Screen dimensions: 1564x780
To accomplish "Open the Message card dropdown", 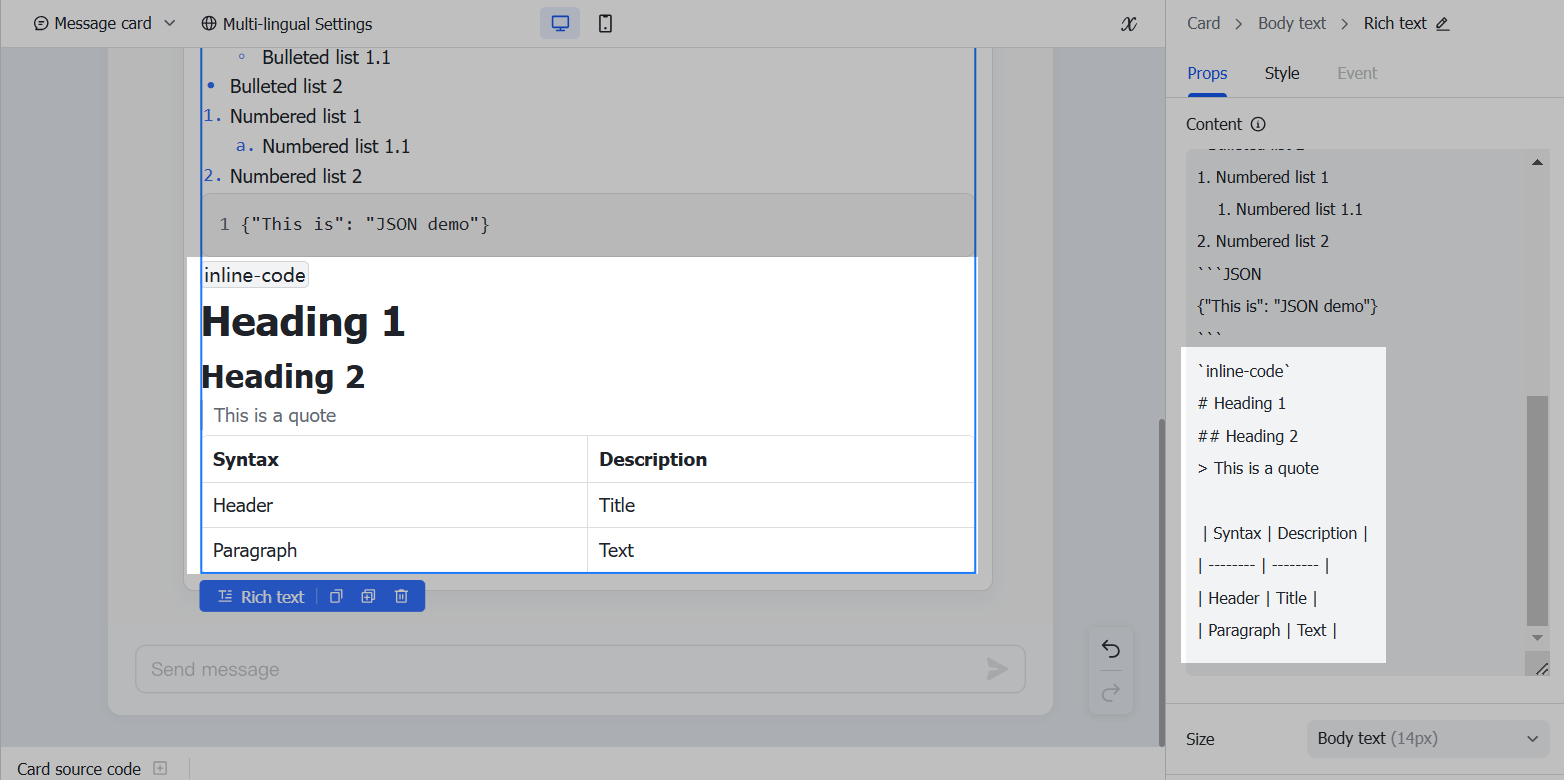I will (104, 23).
